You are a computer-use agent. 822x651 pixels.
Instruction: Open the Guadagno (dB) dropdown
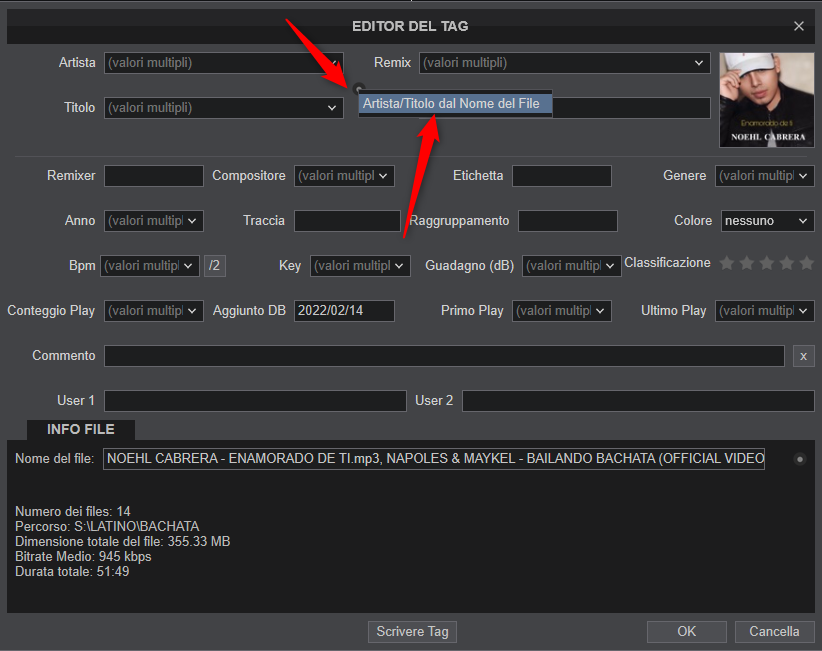click(x=571, y=266)
